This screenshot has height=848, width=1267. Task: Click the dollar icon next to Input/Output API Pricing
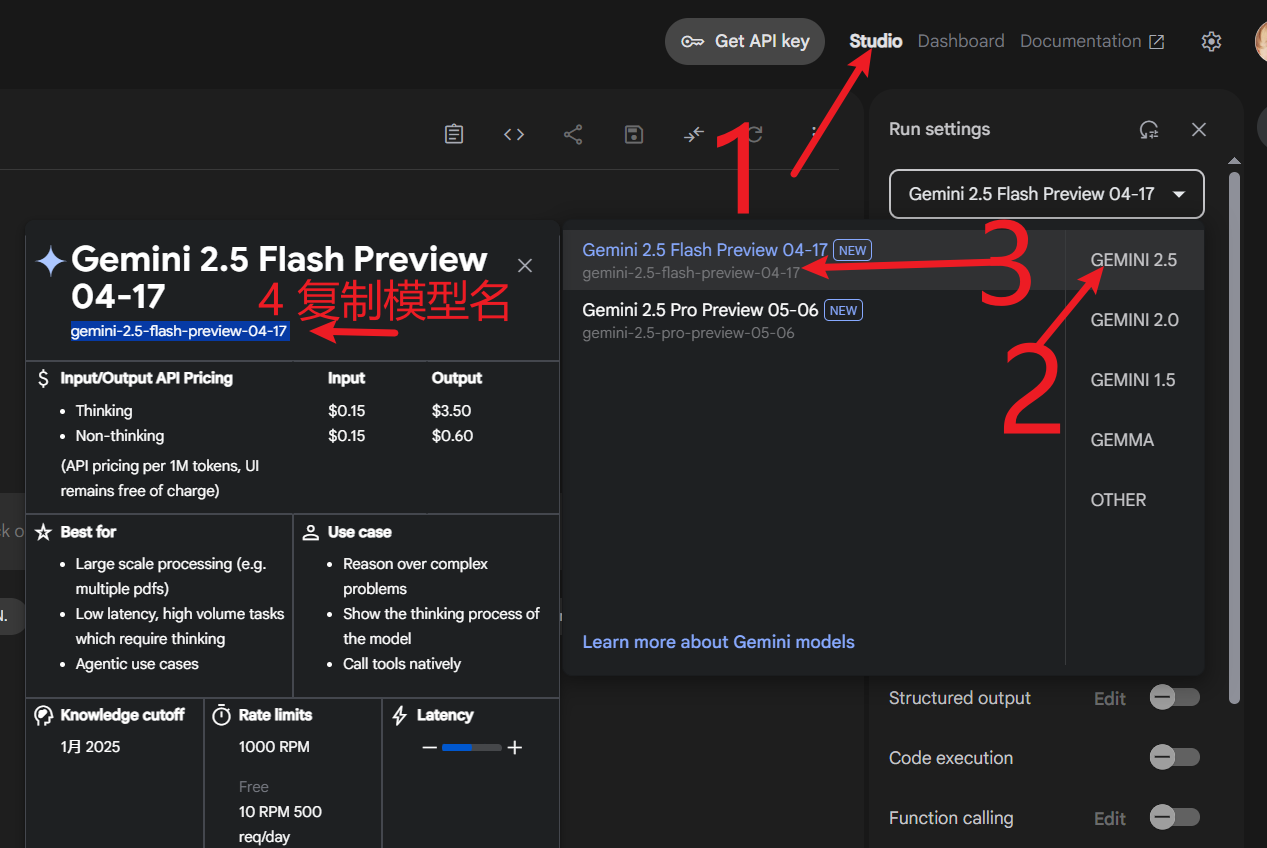pyautogui.click(x=43, y=378)
